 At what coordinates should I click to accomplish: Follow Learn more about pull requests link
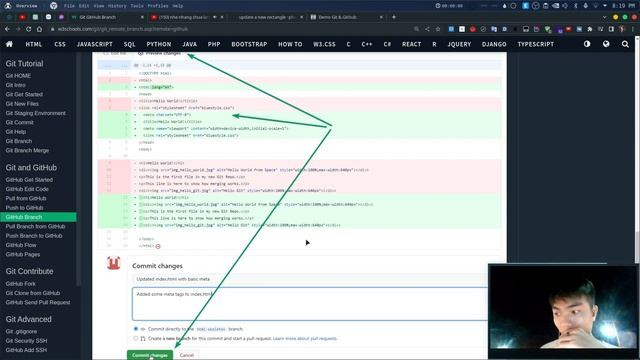coord(304,338)
